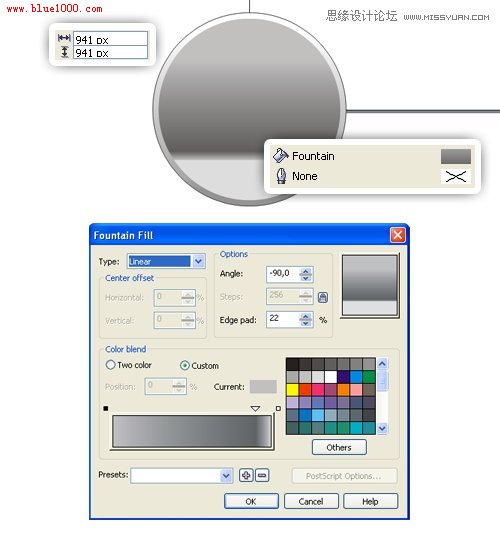
Task: Click the None outline pen icon
Action: pyautogui.click(x=281, y=176)
